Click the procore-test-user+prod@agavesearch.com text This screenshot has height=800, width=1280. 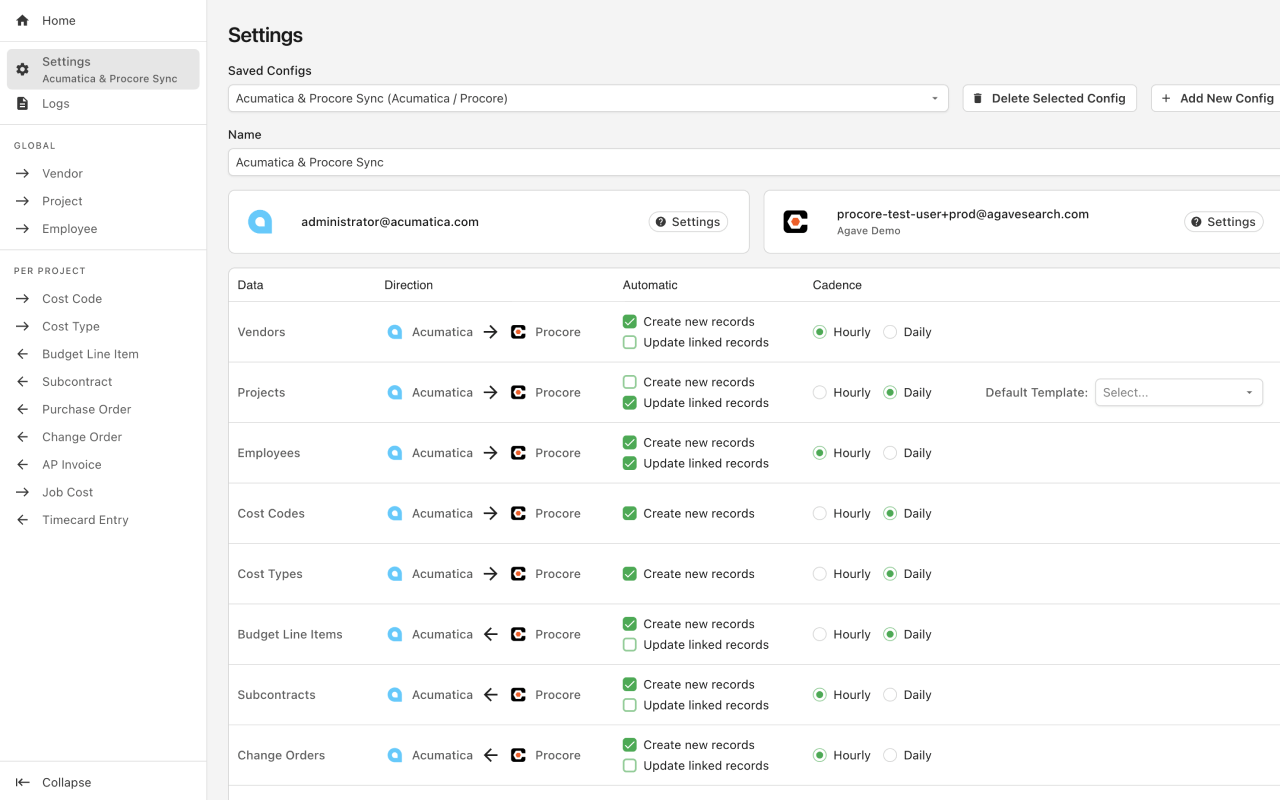click(963, 214)
